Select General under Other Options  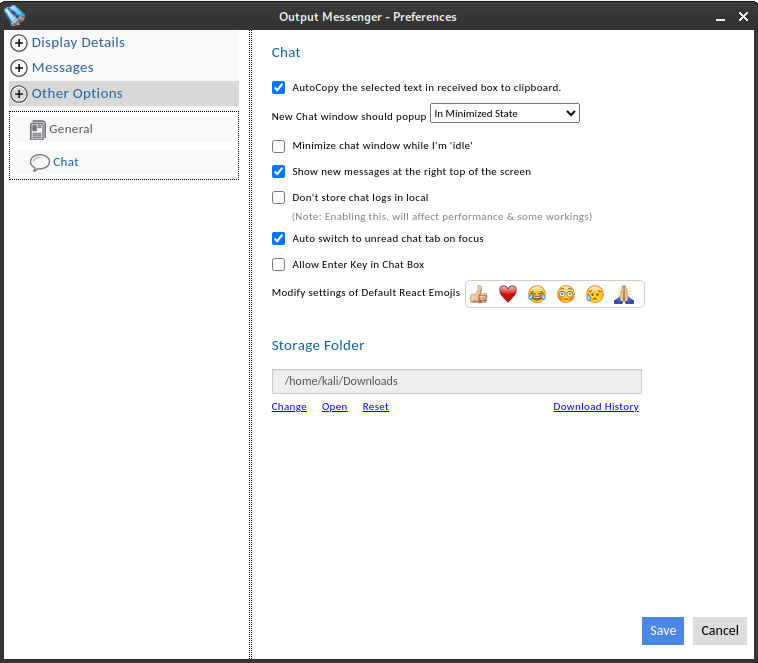(124, 130)
